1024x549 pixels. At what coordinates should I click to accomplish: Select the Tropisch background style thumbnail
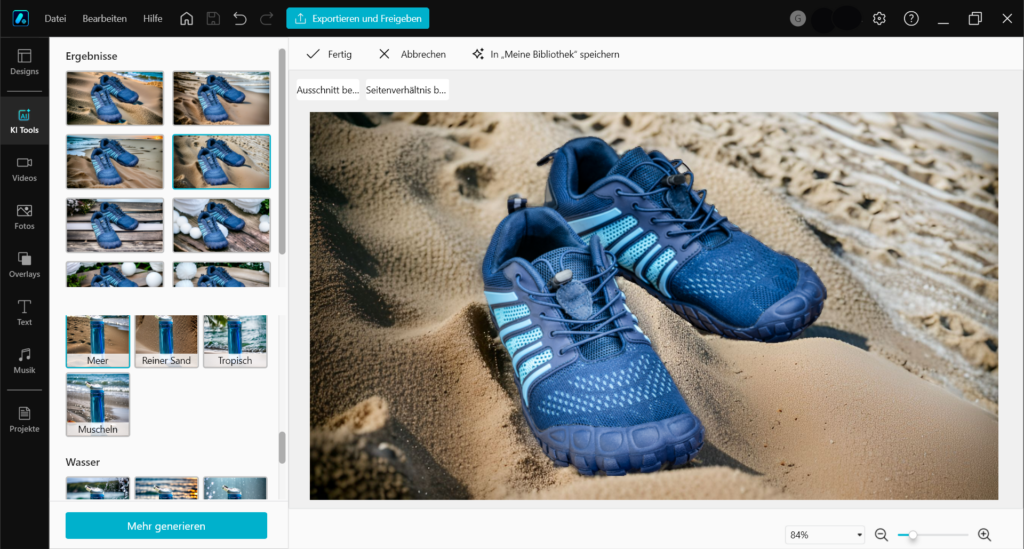(235, 341)
